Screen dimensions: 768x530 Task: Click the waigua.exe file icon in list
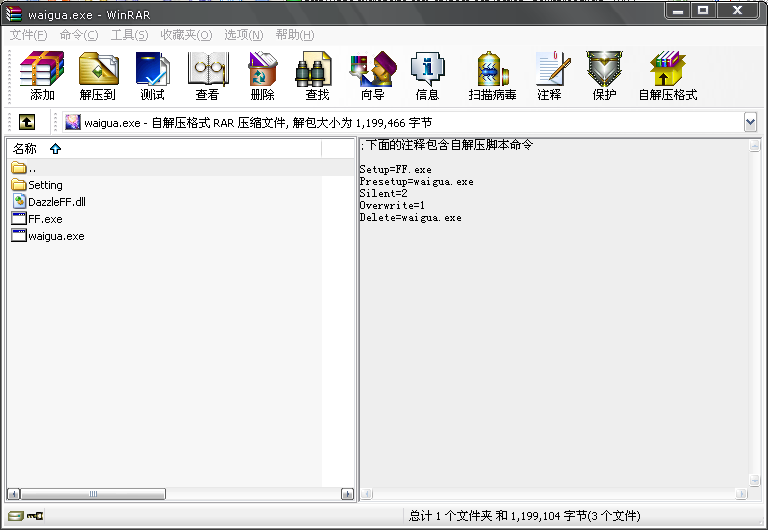coord(19,236)
